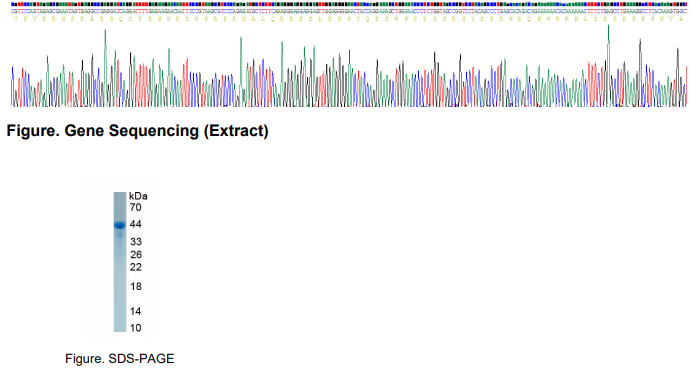Select the 10 kDa marker label
Screen dimensions: 693x370
point(136,328)
